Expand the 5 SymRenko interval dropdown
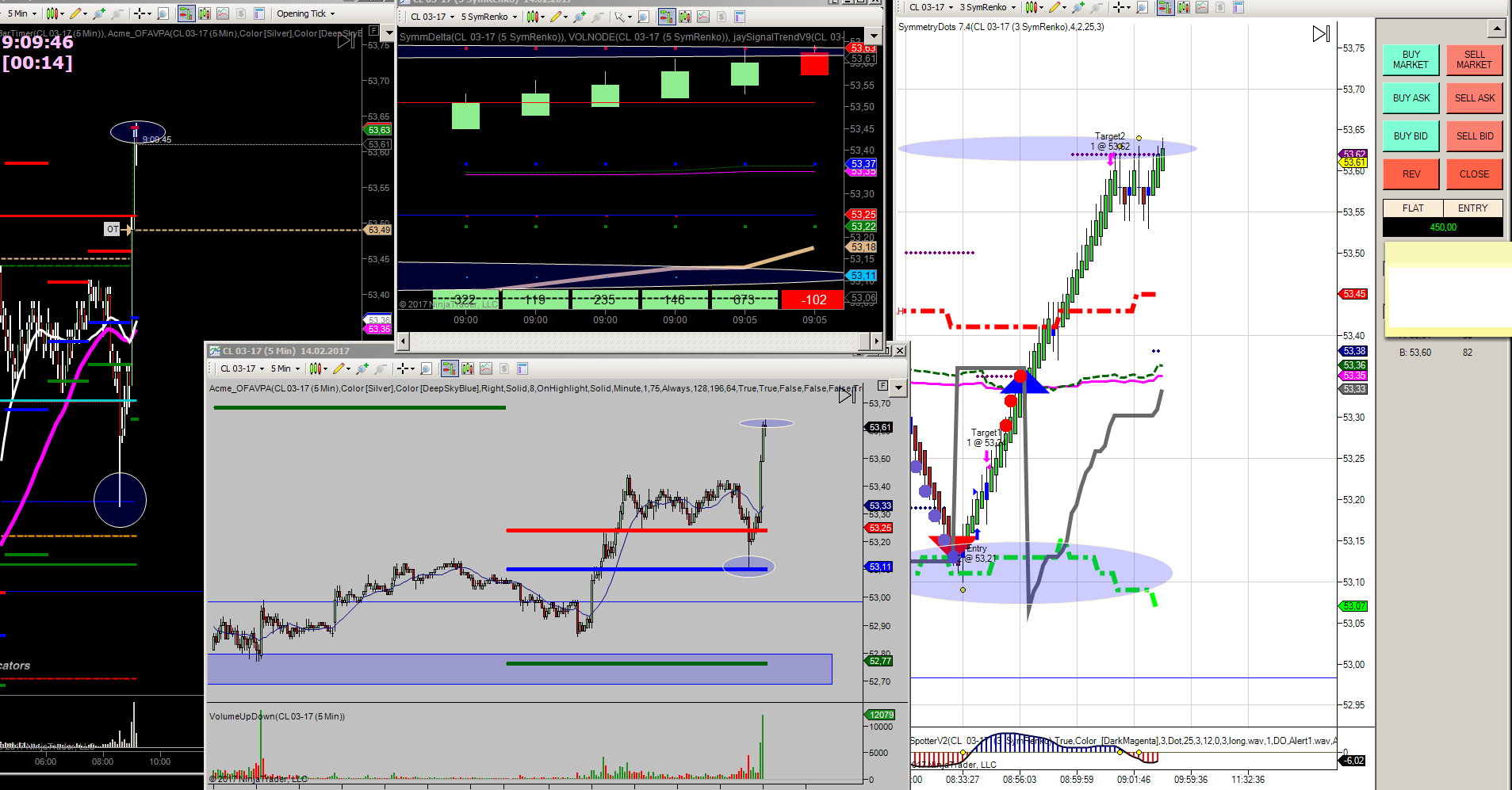 489,17
